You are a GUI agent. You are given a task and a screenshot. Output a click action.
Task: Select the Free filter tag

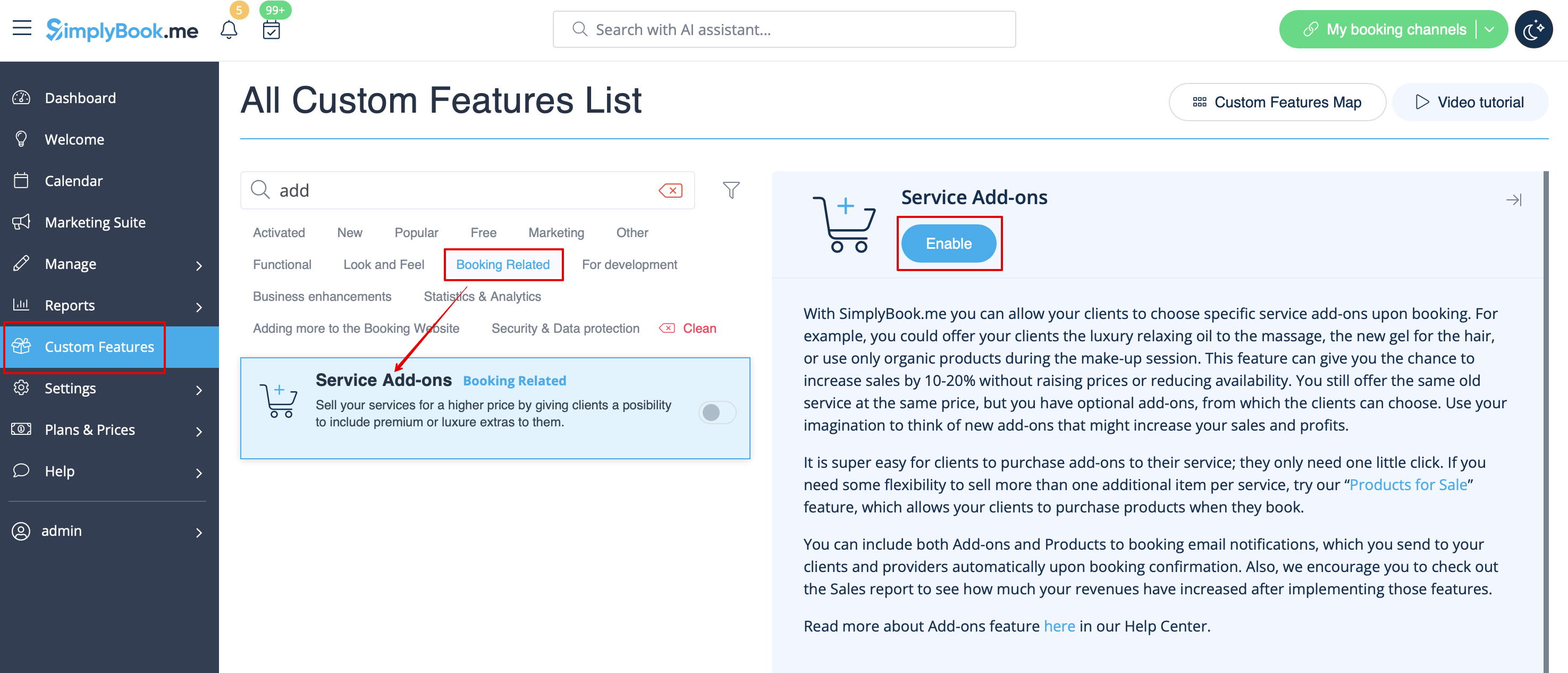483,233
